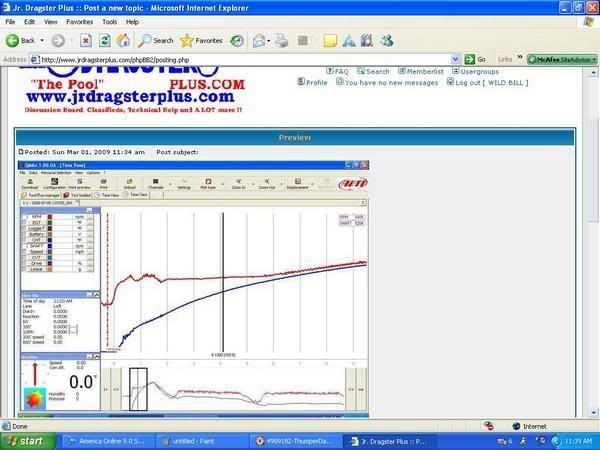Click Zoom In in the data logger toolbar
The image size is (600, 450).
click(x=238, y=184)
